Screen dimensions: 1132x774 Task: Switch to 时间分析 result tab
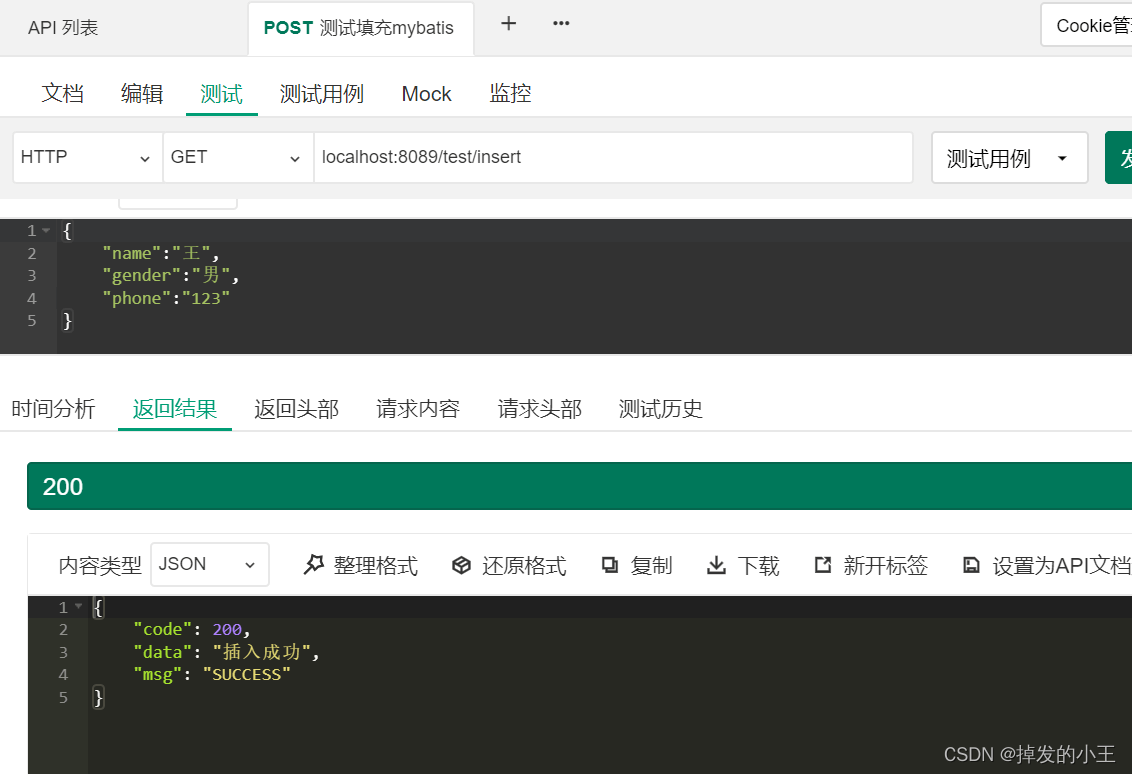53,409
